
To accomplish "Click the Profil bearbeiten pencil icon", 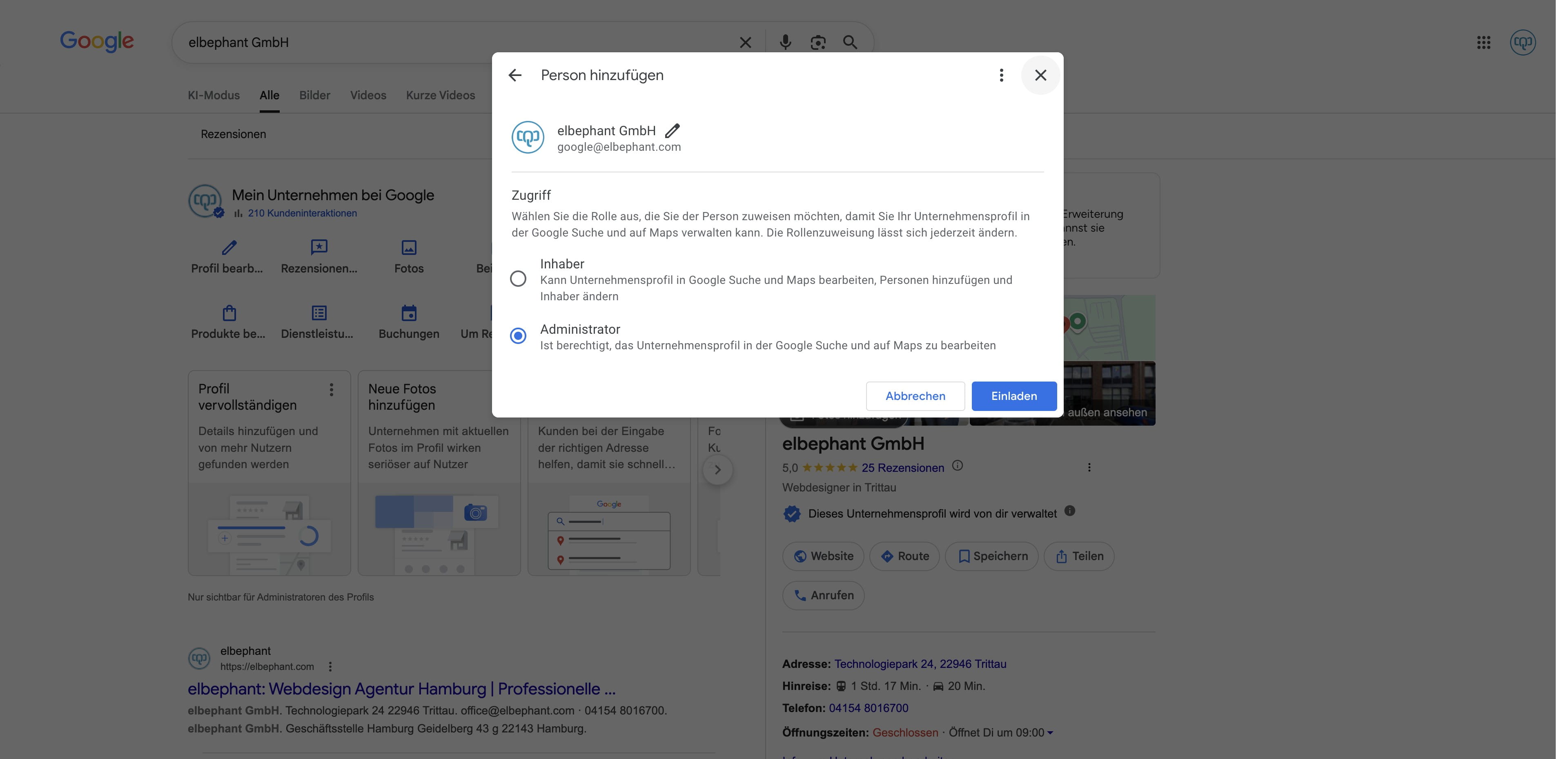I will (229, 247).
